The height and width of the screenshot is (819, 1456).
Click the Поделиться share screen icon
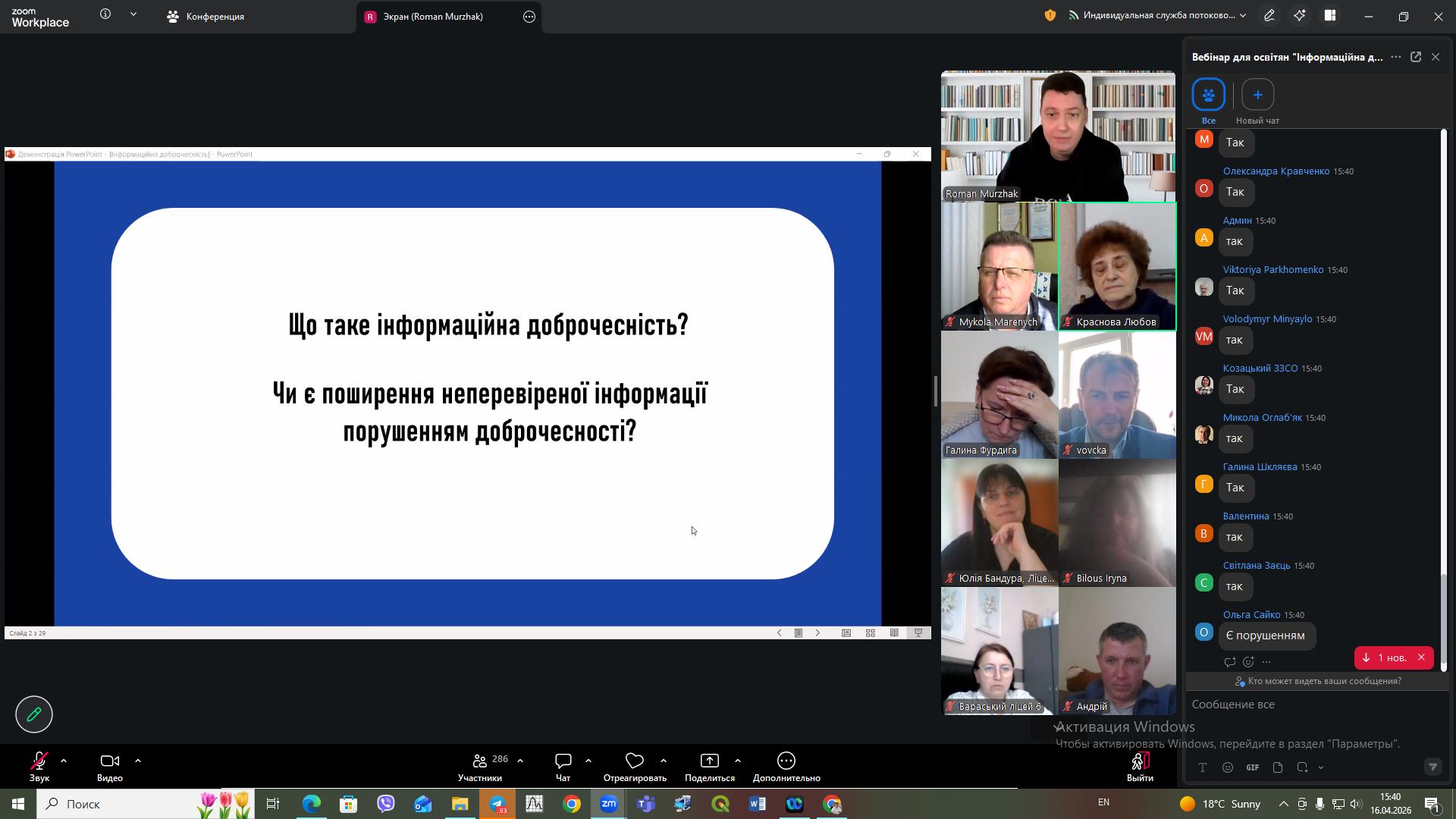pos(709,761)
